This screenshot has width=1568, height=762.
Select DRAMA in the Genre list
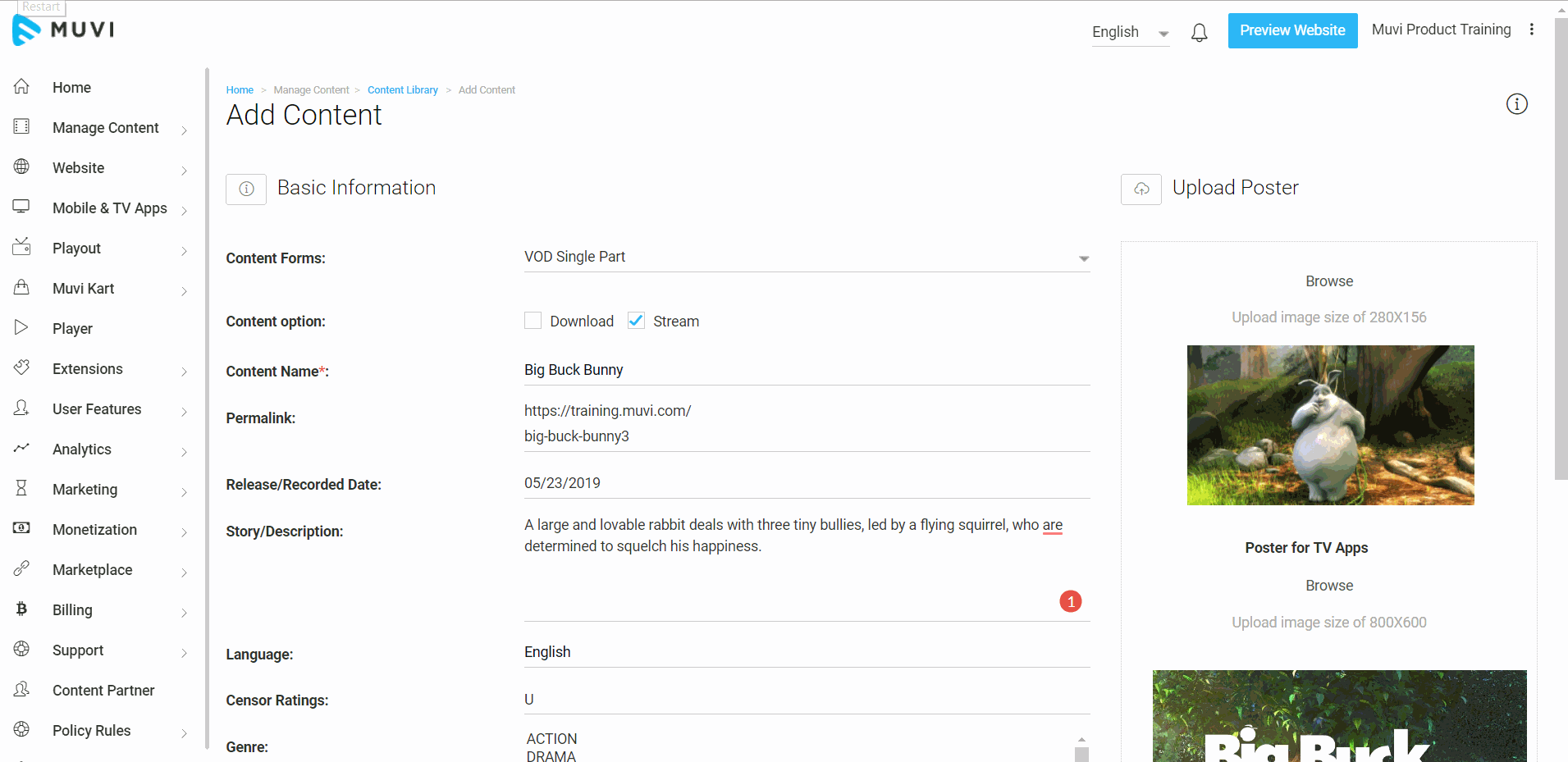click(551, 755)
